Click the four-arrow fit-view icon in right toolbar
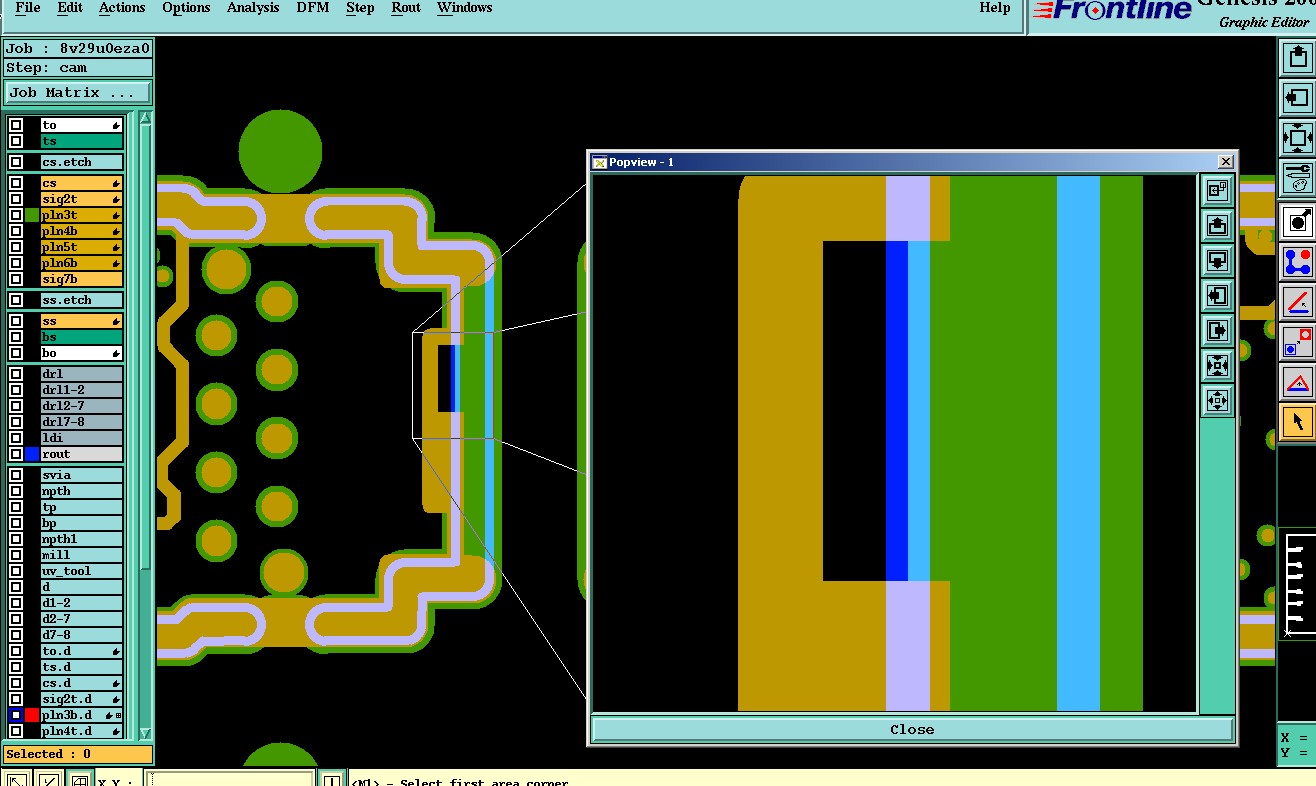1316x786 pixels. point(1297,138)
